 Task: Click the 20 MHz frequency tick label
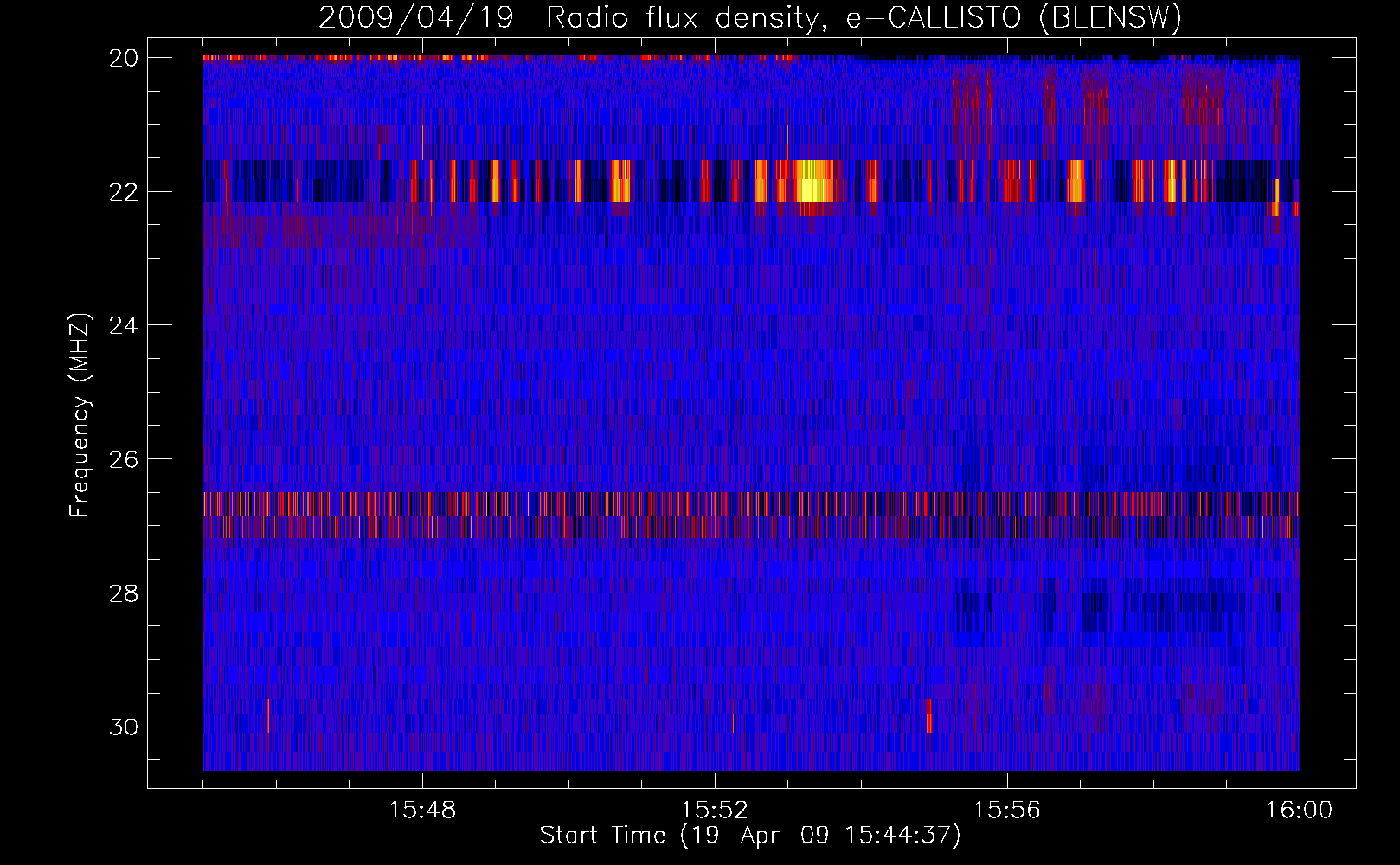(x=124, y=58)
